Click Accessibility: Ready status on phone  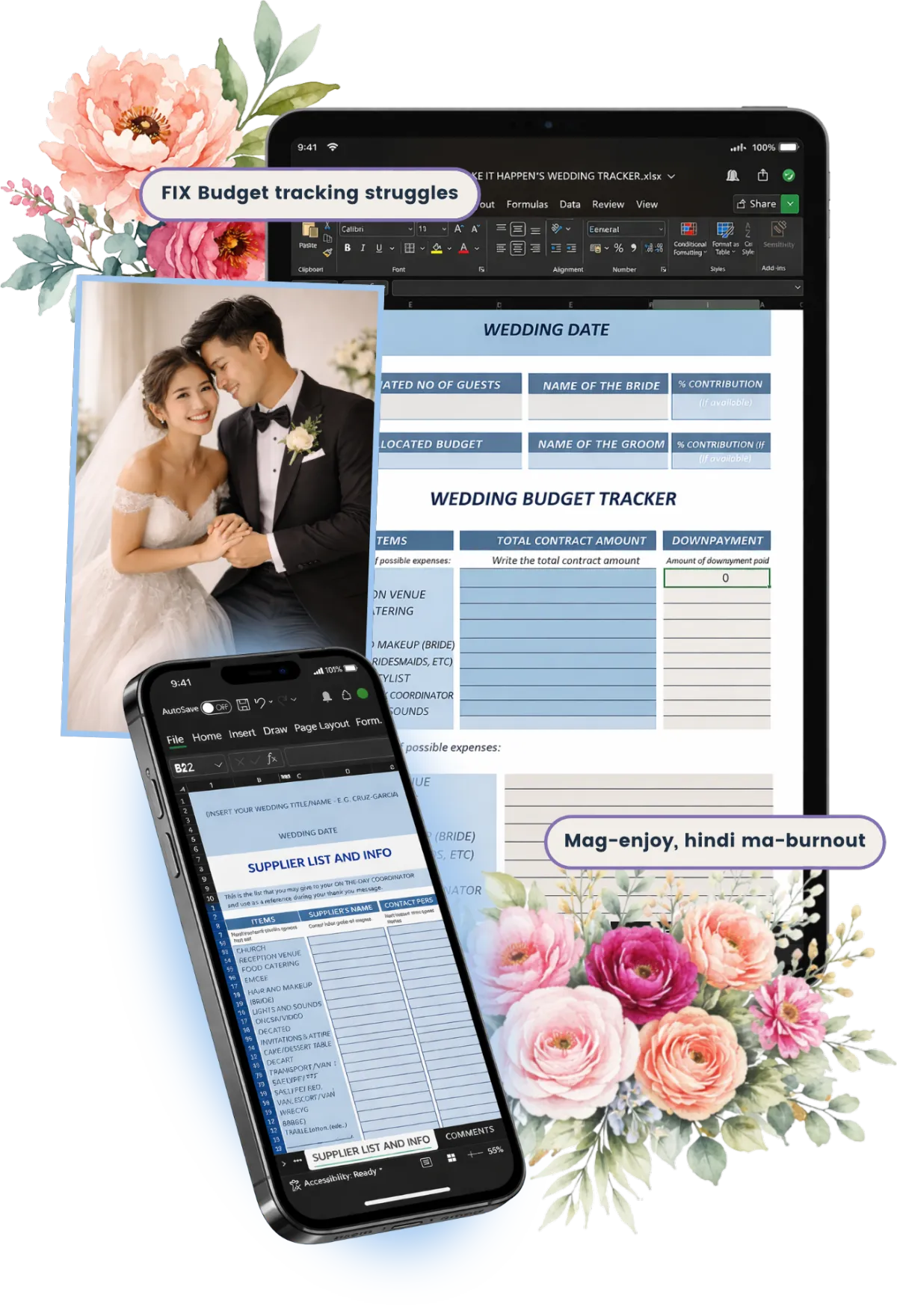click(x=340, y=1178)
